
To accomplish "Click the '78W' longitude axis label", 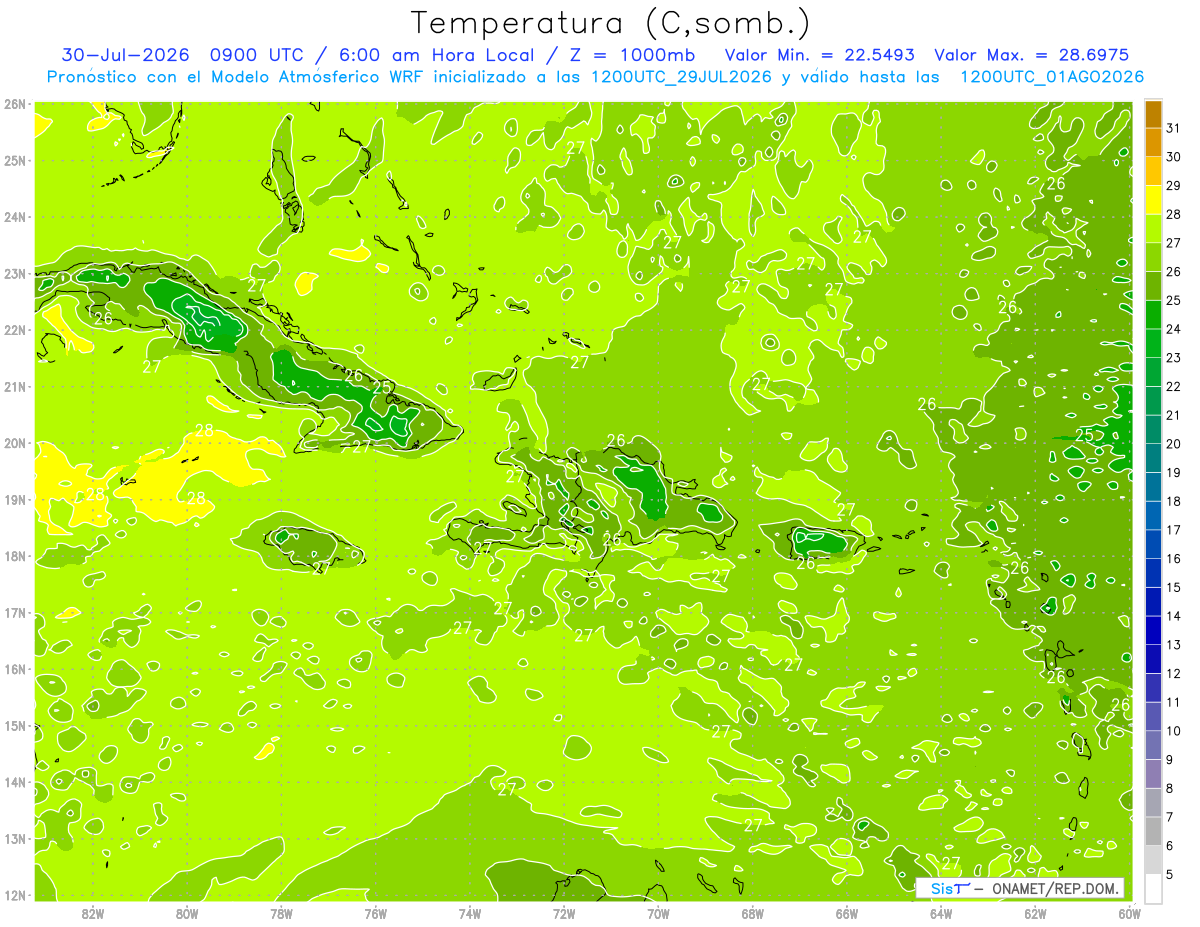I will click(281, 913).
